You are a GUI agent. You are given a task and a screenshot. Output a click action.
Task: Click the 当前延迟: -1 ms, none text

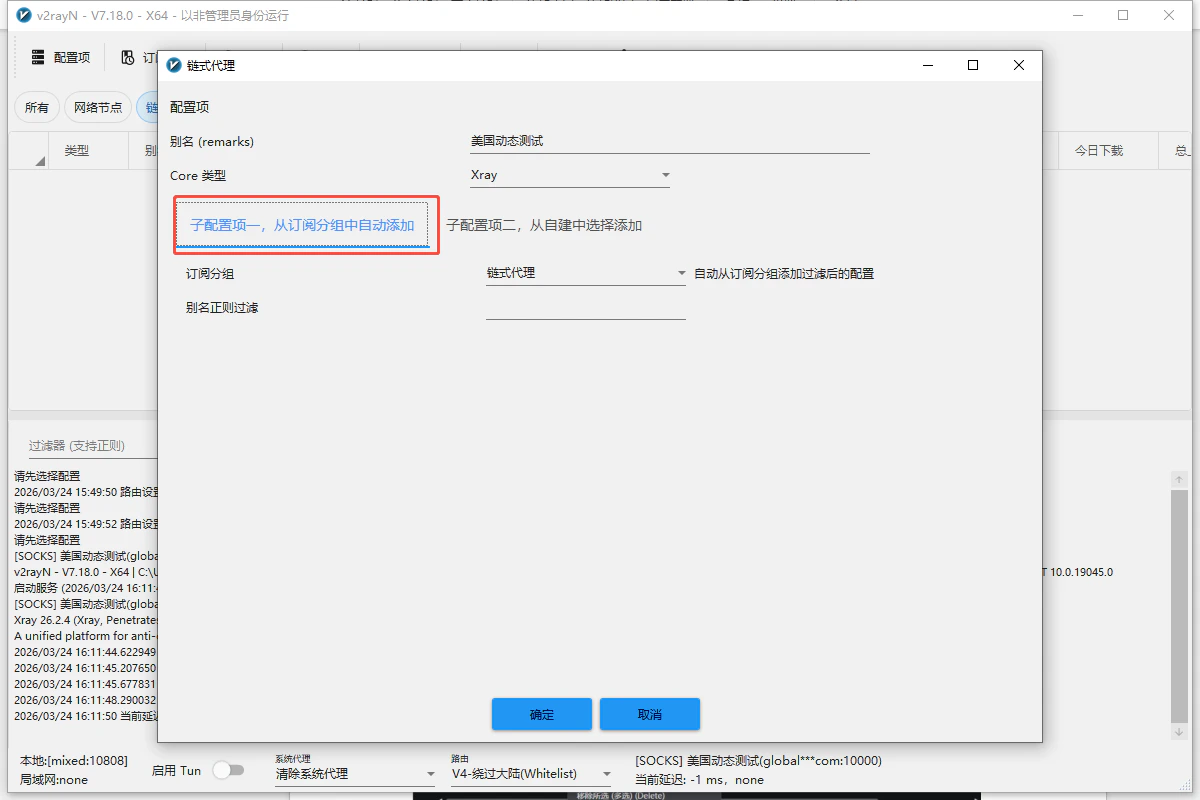click(x=699, y=780)
